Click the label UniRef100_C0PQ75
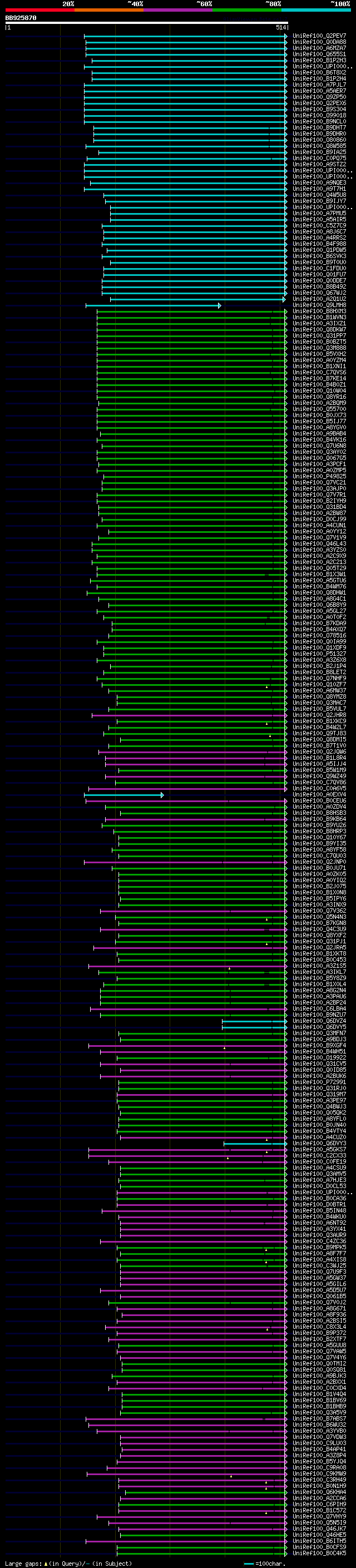This screenshot has height=1568, width=356. point(319,159)
